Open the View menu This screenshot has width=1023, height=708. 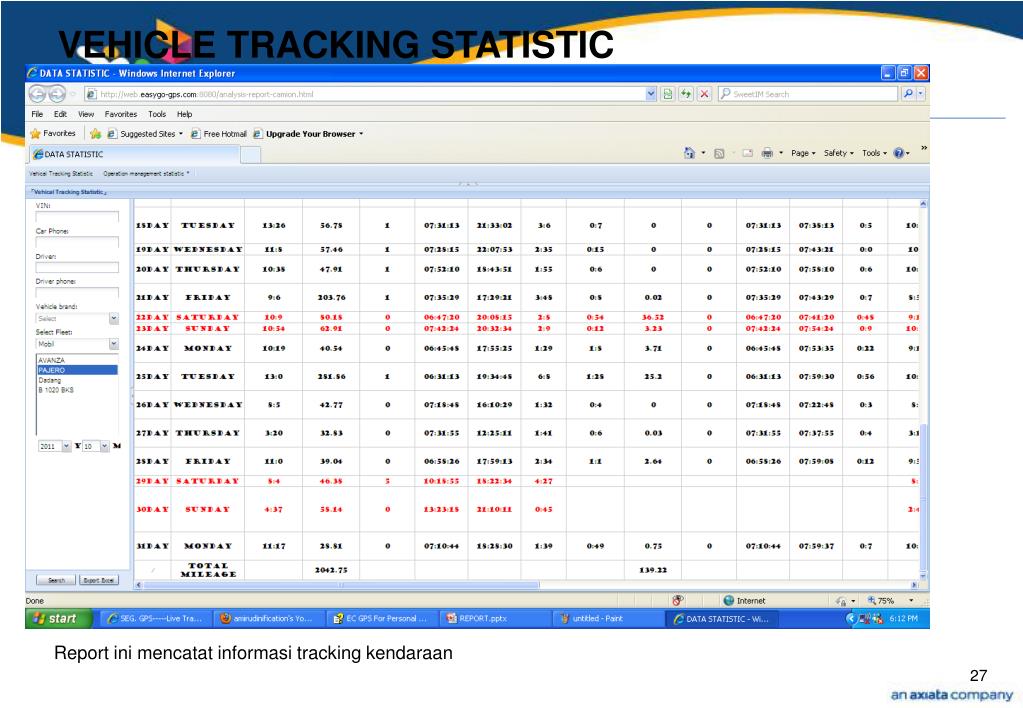click(86, 114)
